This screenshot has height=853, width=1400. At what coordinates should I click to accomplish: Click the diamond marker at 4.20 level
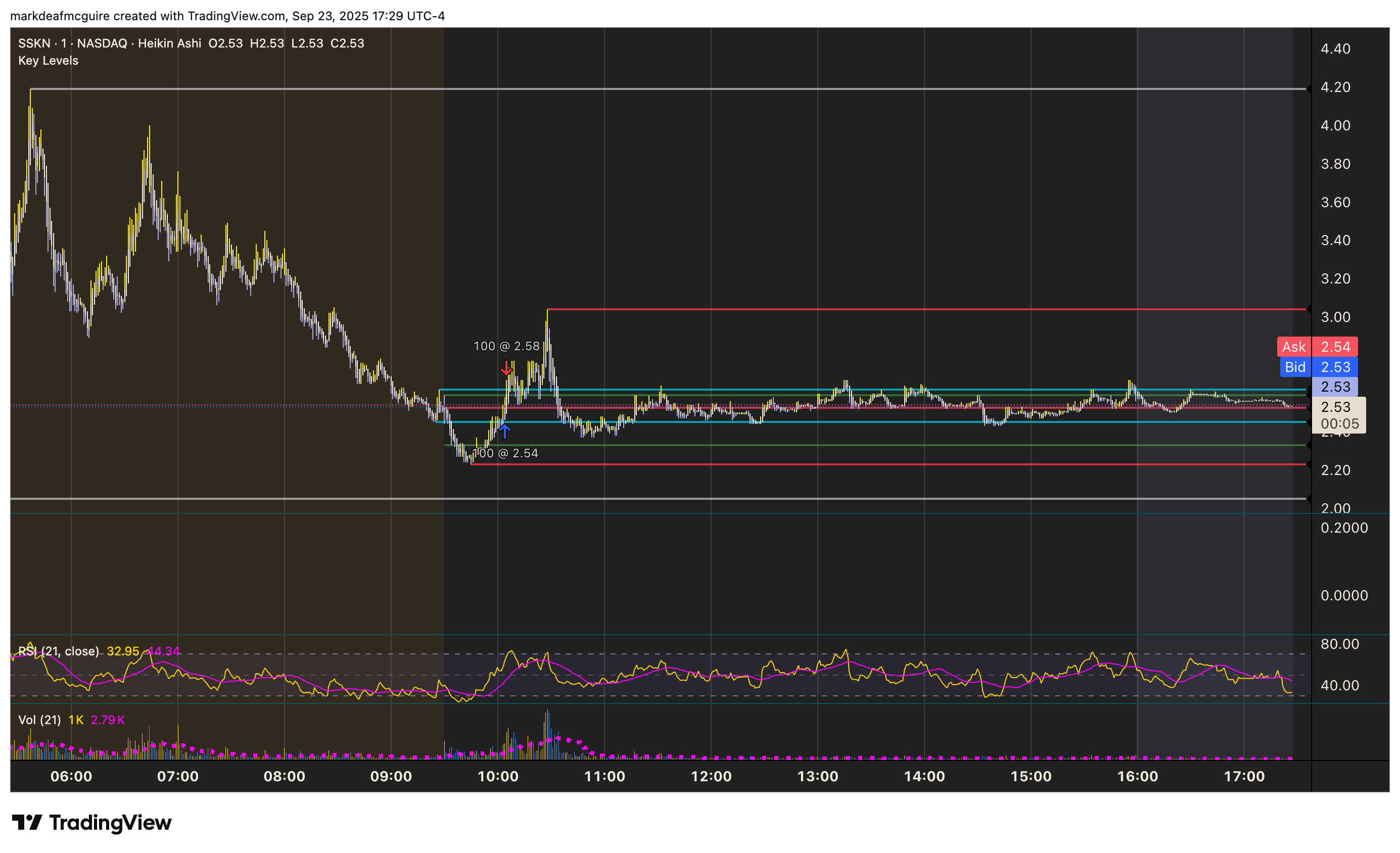point(1309,88)
